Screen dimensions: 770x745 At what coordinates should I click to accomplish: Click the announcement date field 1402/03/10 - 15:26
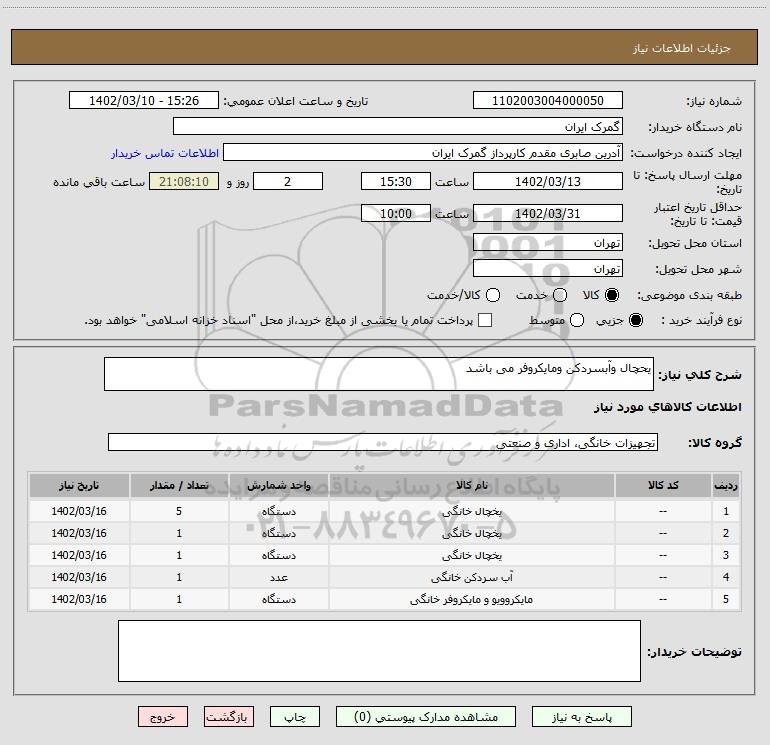(144, 101)
